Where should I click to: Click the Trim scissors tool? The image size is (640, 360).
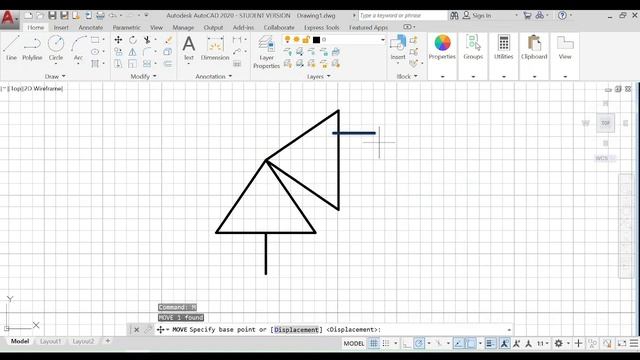[x=147, y=40]
